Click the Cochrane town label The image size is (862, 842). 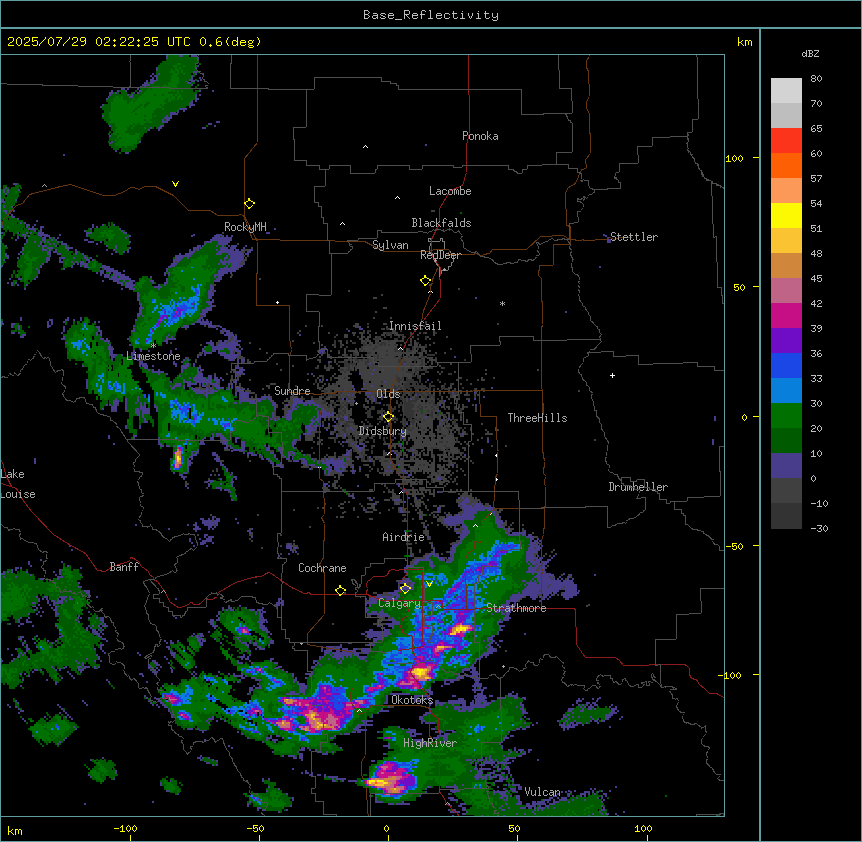pyautogui.click(x=322, y=568)
